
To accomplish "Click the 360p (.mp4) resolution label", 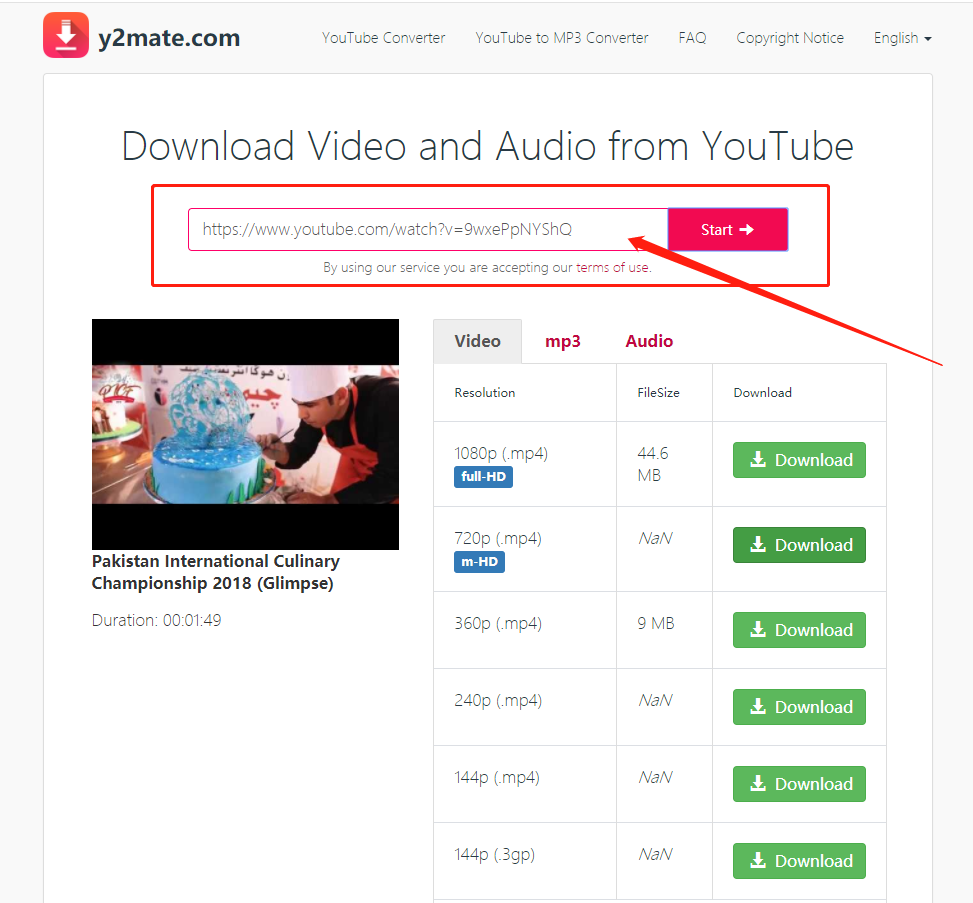I will click(x=498, y=623).
